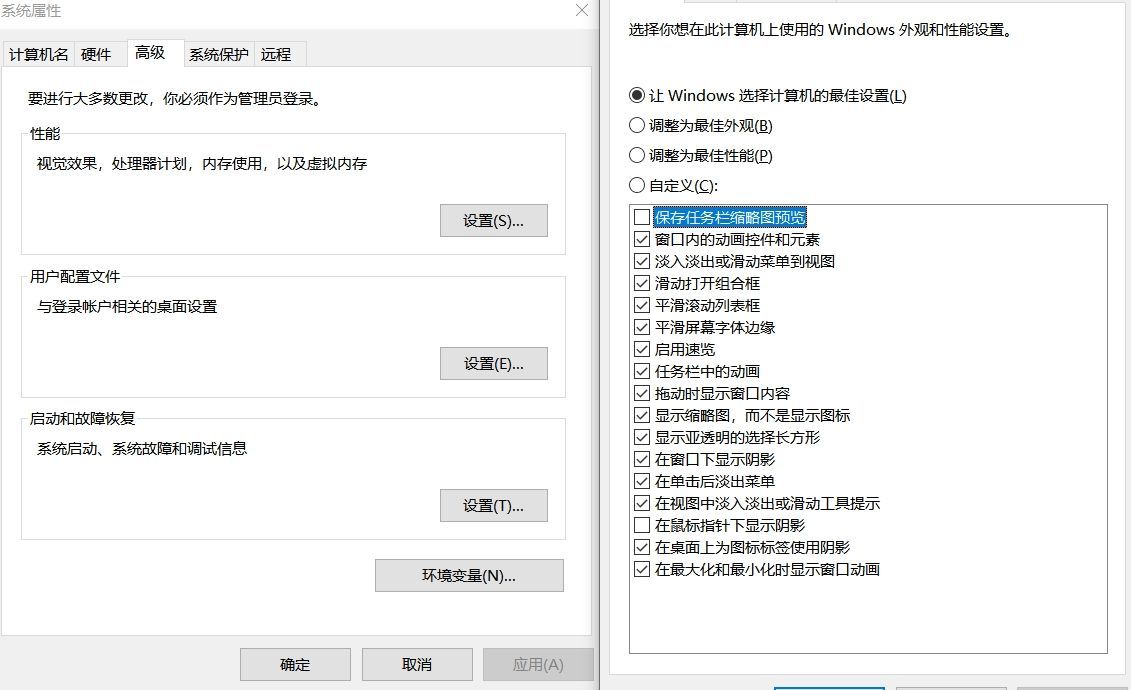Uncheck 在视图中淡入淡出或滑动工具提示
The height and width of the screenshot is (690, 1131).
coord(642,503)
